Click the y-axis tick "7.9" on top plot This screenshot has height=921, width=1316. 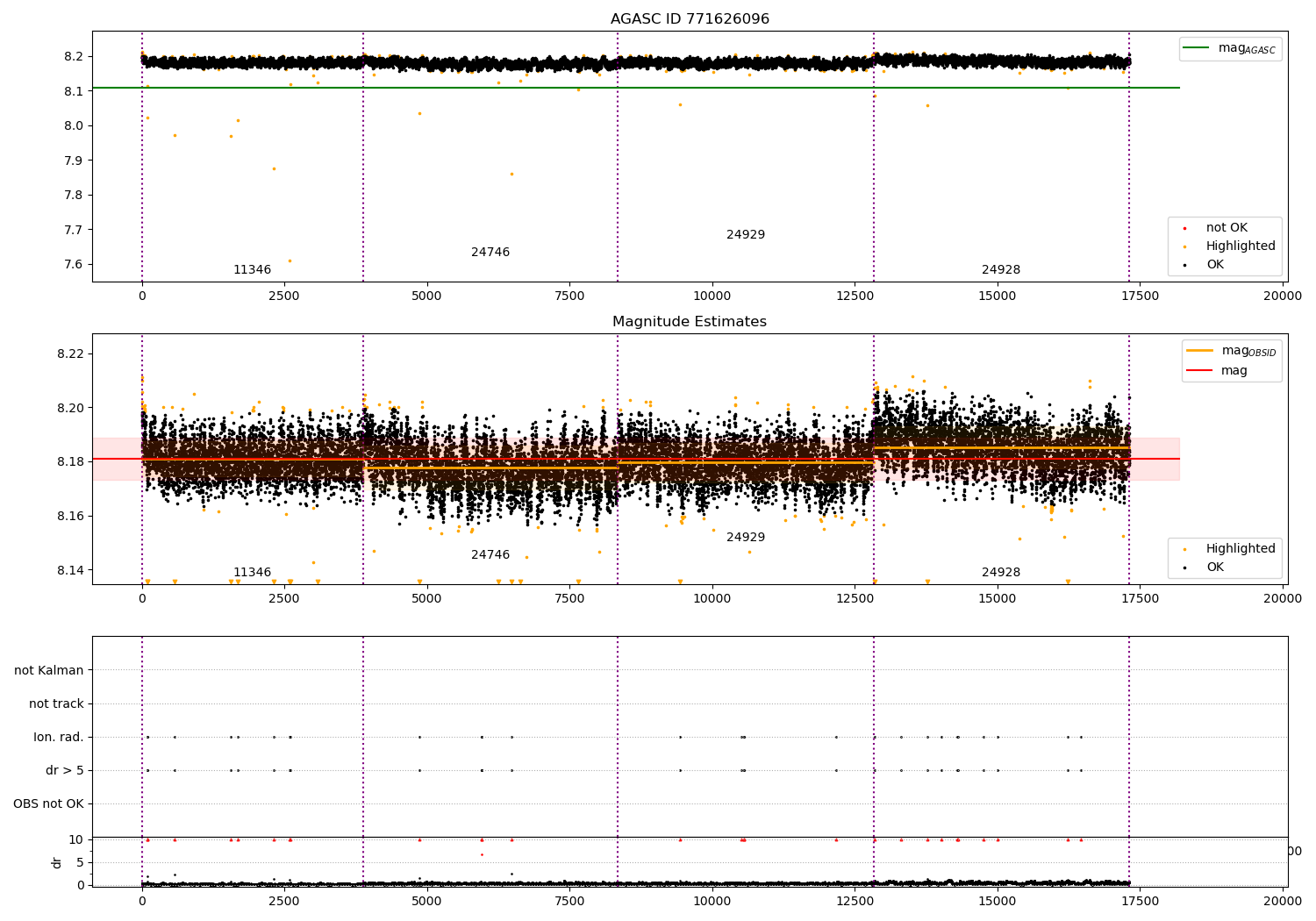75,161
